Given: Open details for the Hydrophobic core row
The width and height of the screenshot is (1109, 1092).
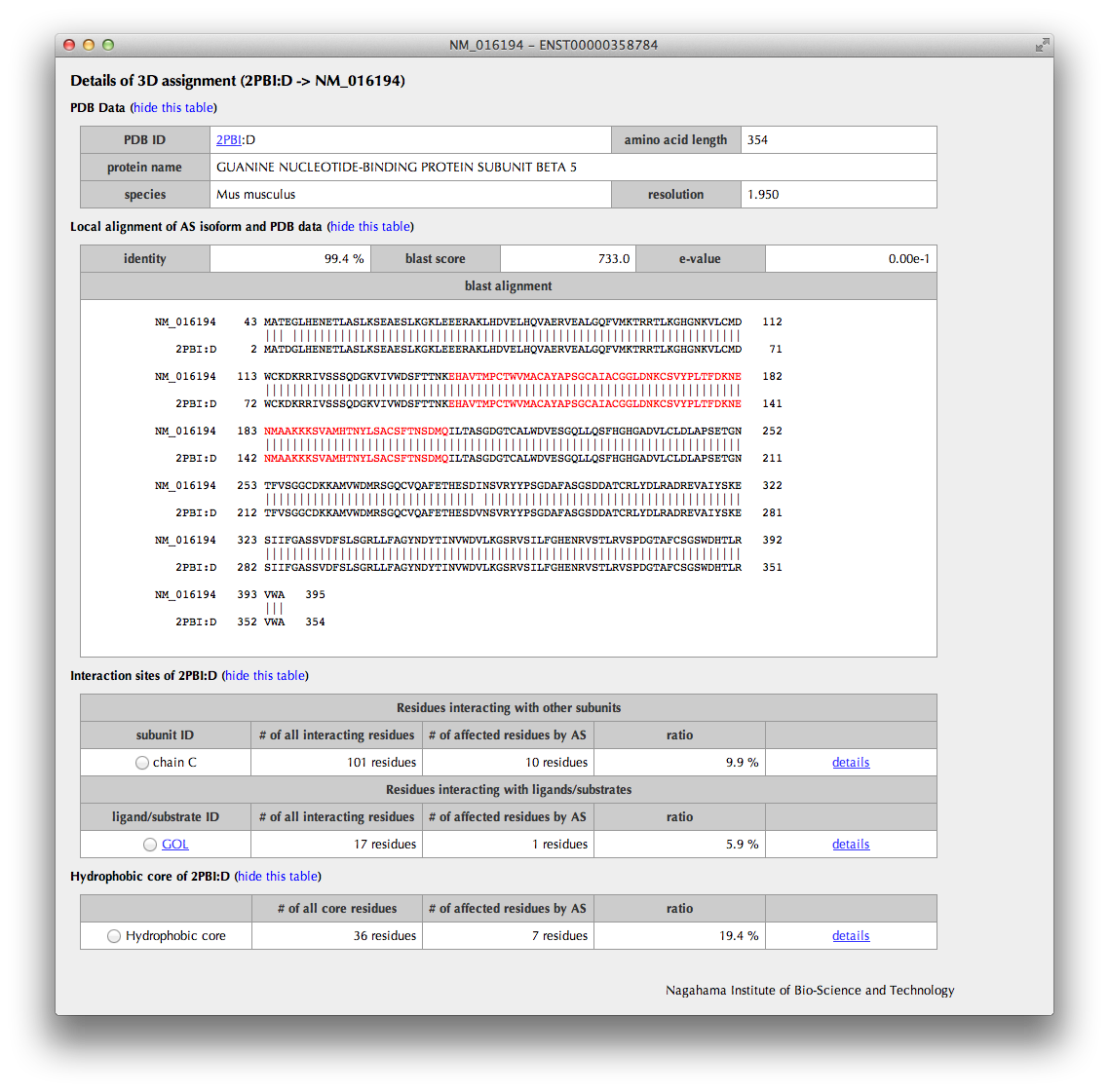Looking at the screenshot, I should click(850, 936).
